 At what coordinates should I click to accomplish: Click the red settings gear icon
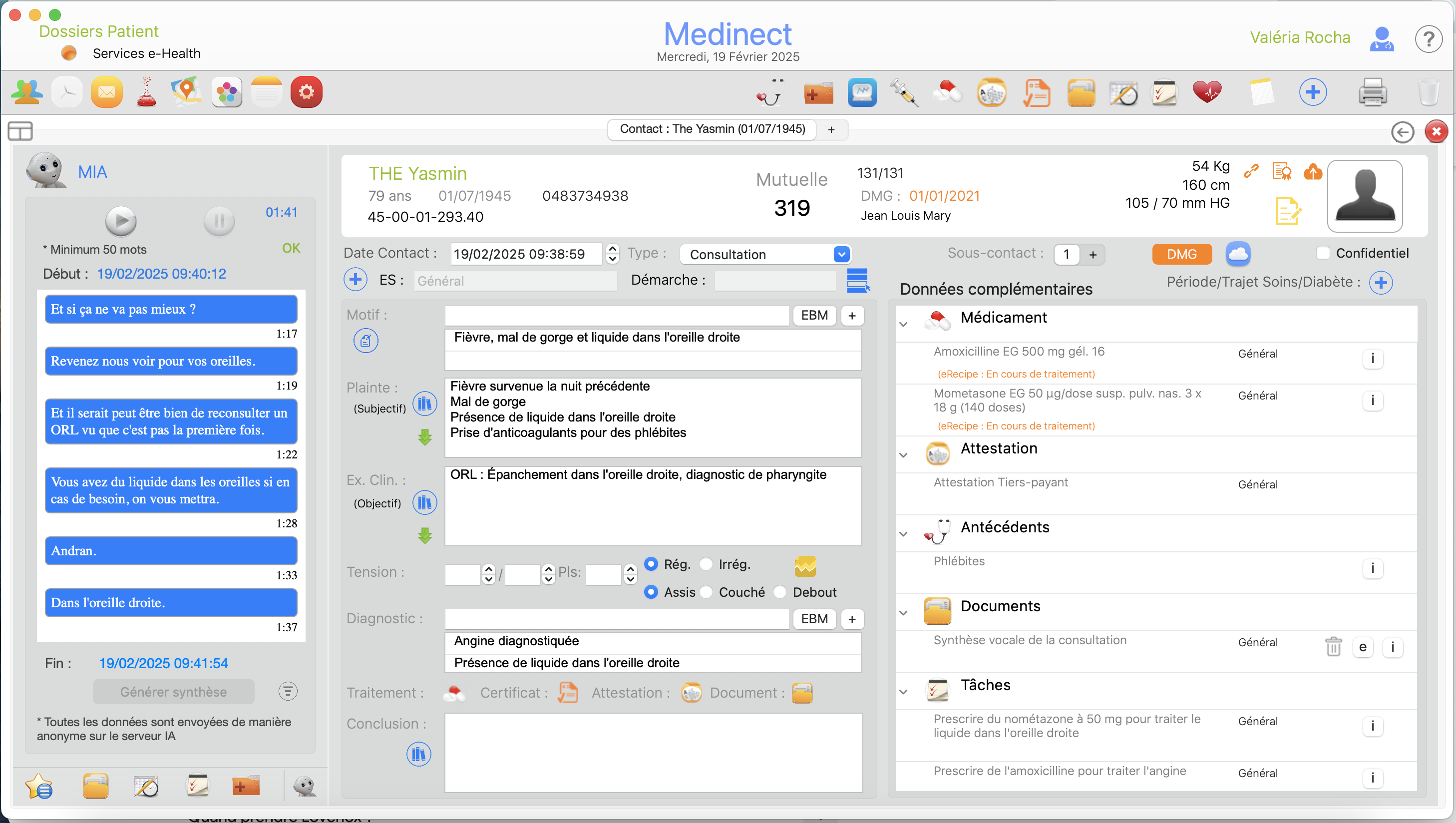click(307, 92)
